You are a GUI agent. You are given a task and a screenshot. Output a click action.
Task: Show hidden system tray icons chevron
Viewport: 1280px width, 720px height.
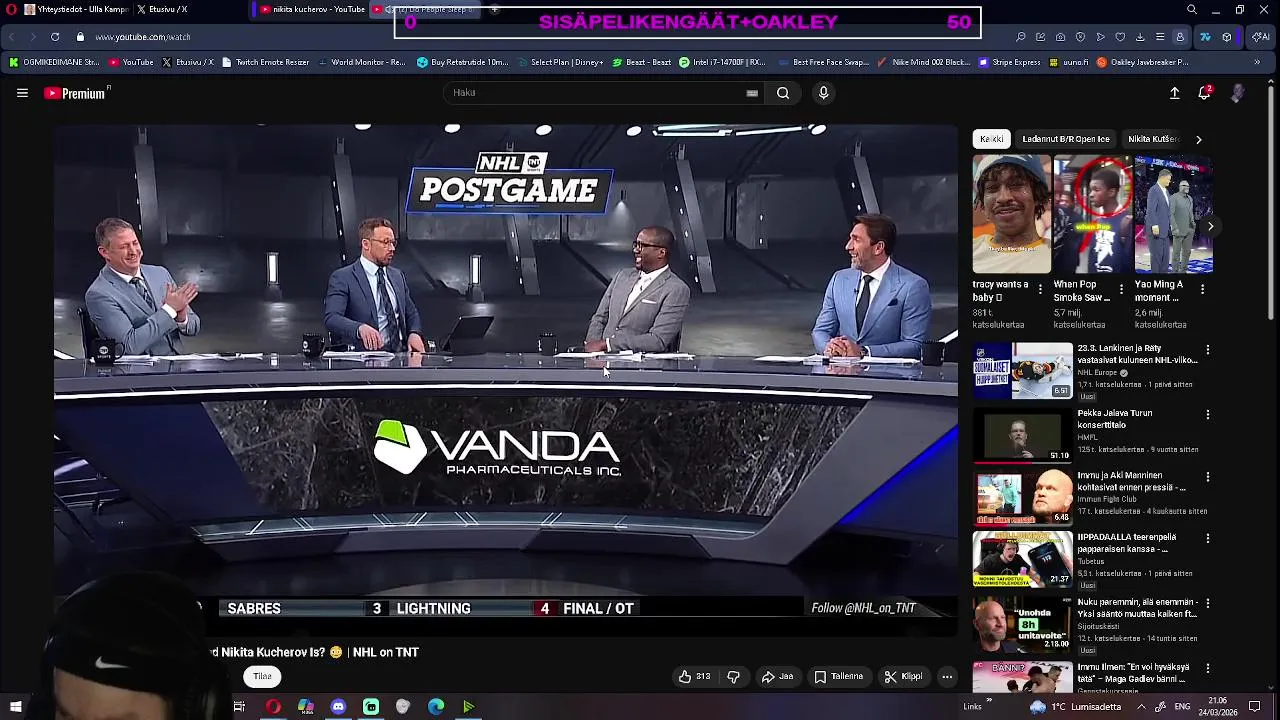pyautogui.click(x=1141, y=707)
